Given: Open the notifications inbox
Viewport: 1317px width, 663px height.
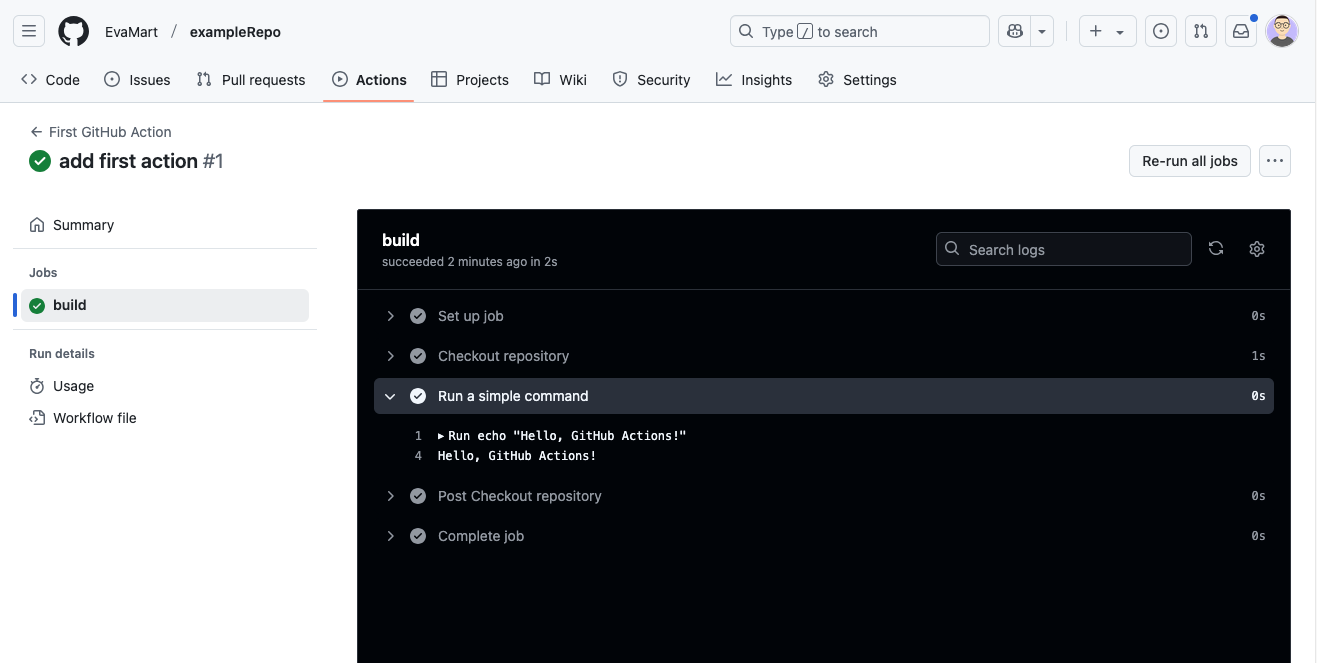Looking at the screenshot, I should click(x=1240, y=31).
